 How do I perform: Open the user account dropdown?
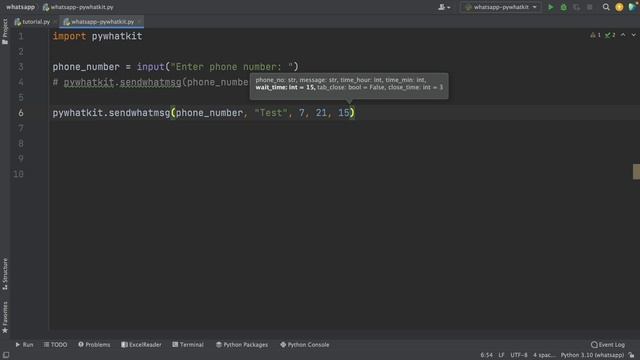(444, 7)
